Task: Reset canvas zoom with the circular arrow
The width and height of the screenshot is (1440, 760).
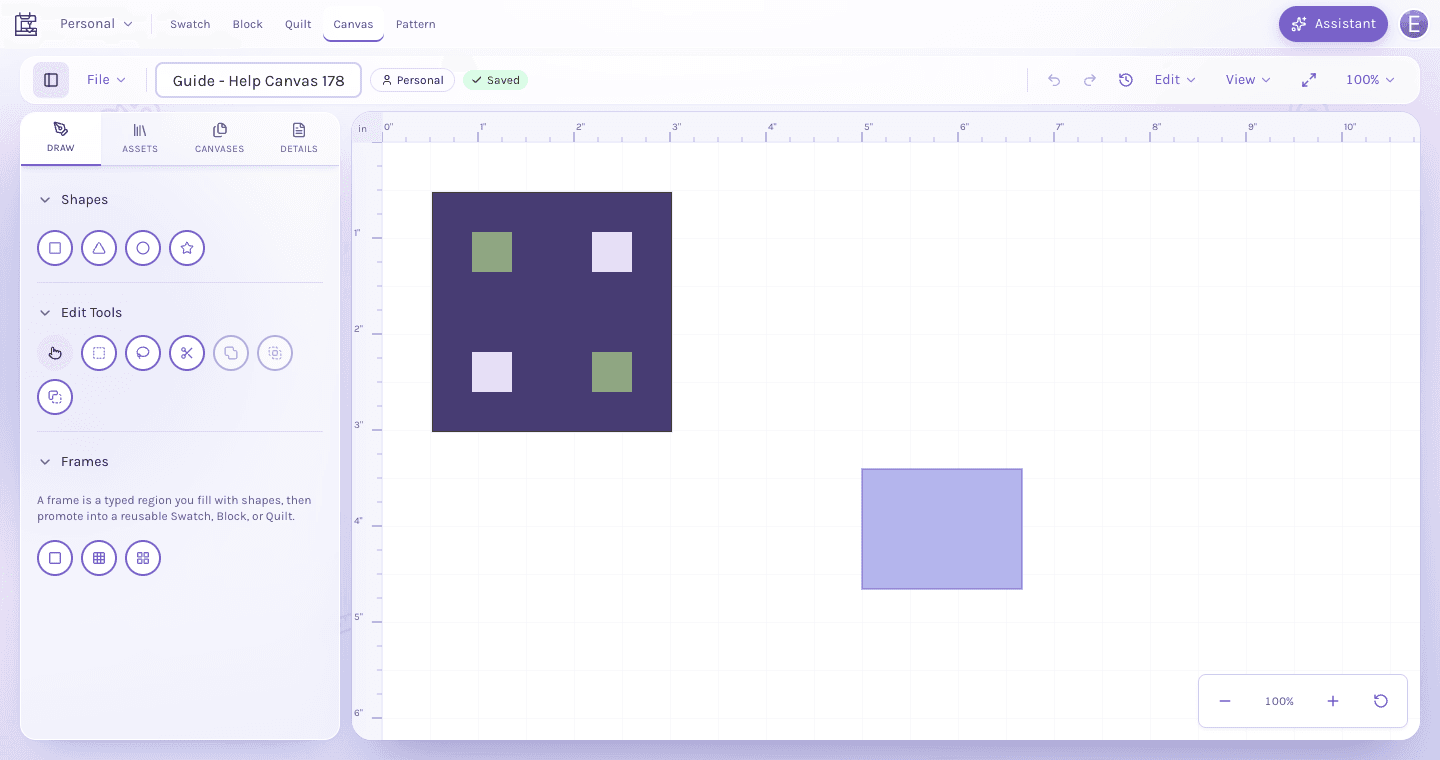Action: [x=1381, y=701]
